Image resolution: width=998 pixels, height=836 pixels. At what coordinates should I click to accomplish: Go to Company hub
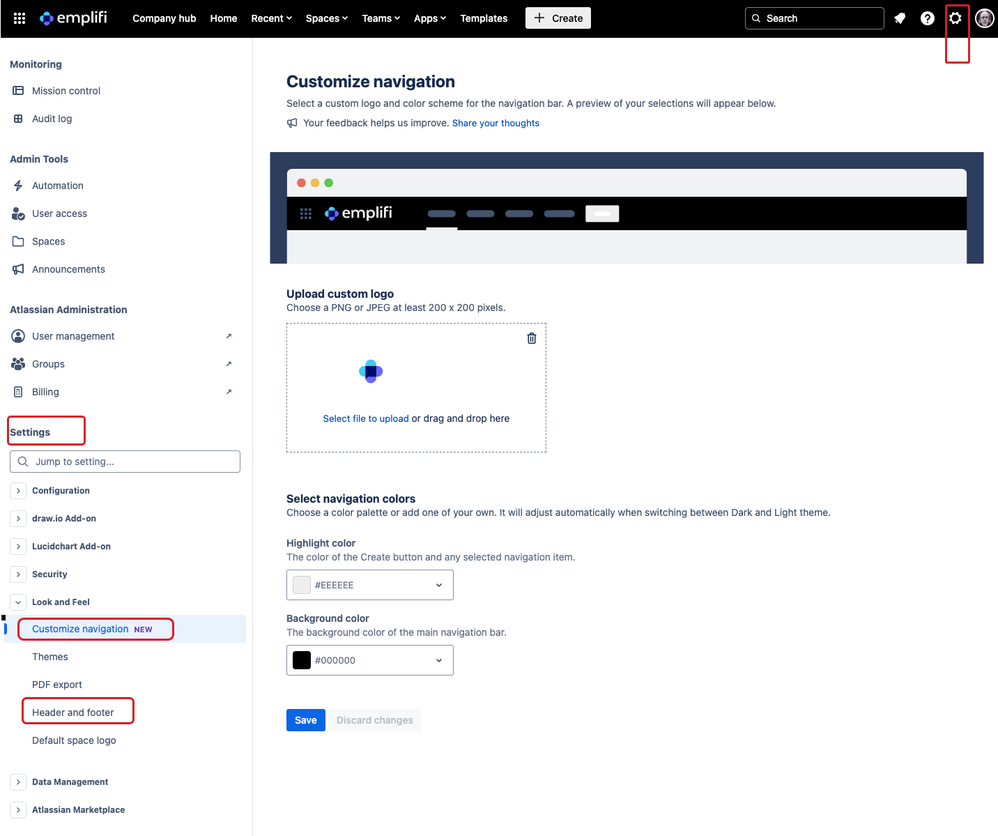point(164,18)
